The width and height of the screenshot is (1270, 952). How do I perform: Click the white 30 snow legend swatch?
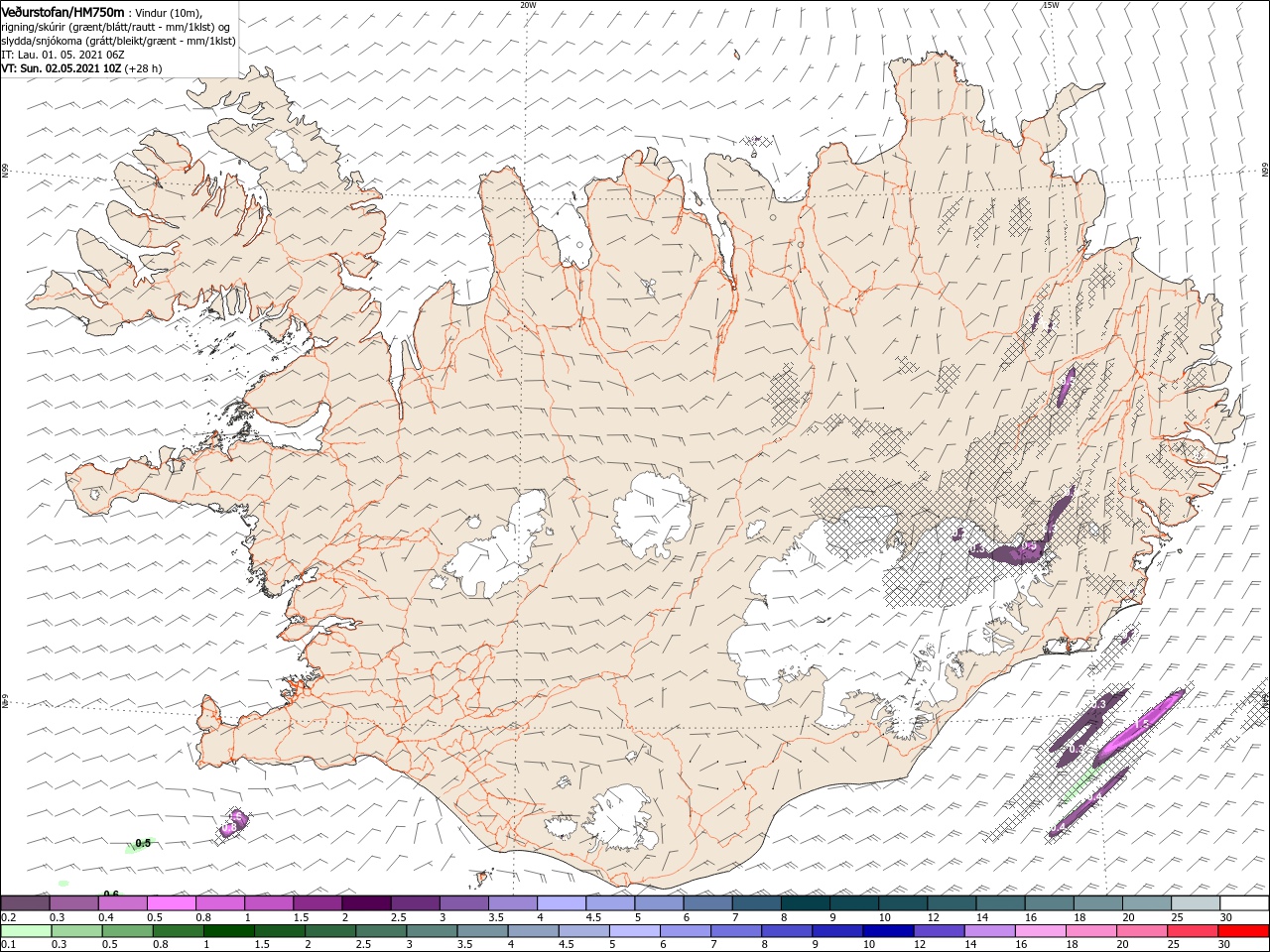pos(1243,903)
